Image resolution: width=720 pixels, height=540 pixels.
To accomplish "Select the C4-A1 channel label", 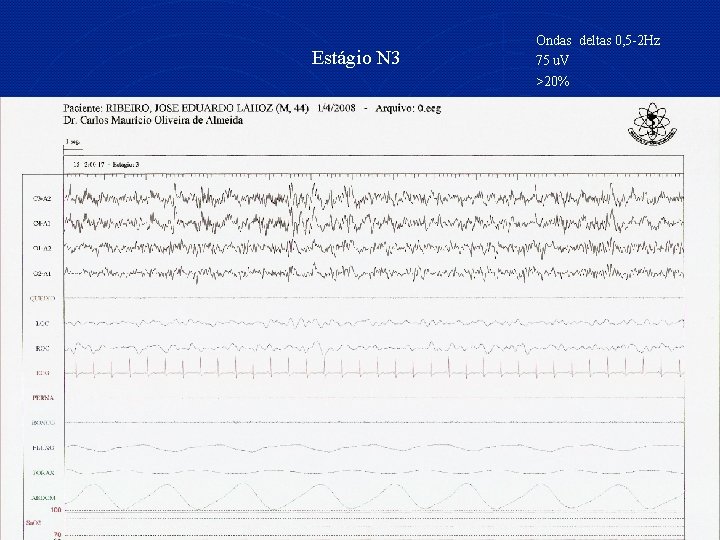I will point(42,224).
